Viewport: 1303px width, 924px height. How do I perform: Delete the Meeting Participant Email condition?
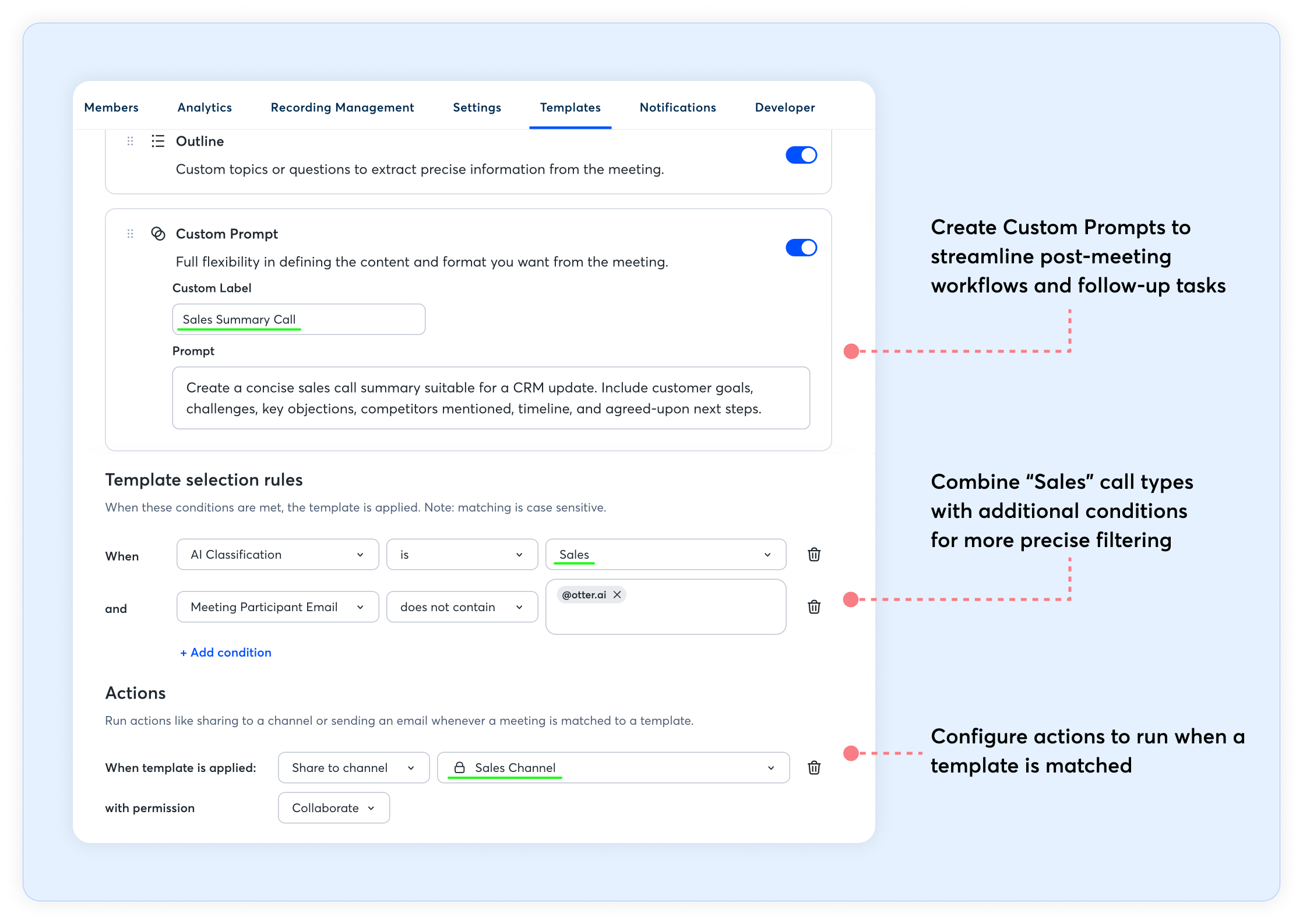pyautogui.click(x=814, y=607)
